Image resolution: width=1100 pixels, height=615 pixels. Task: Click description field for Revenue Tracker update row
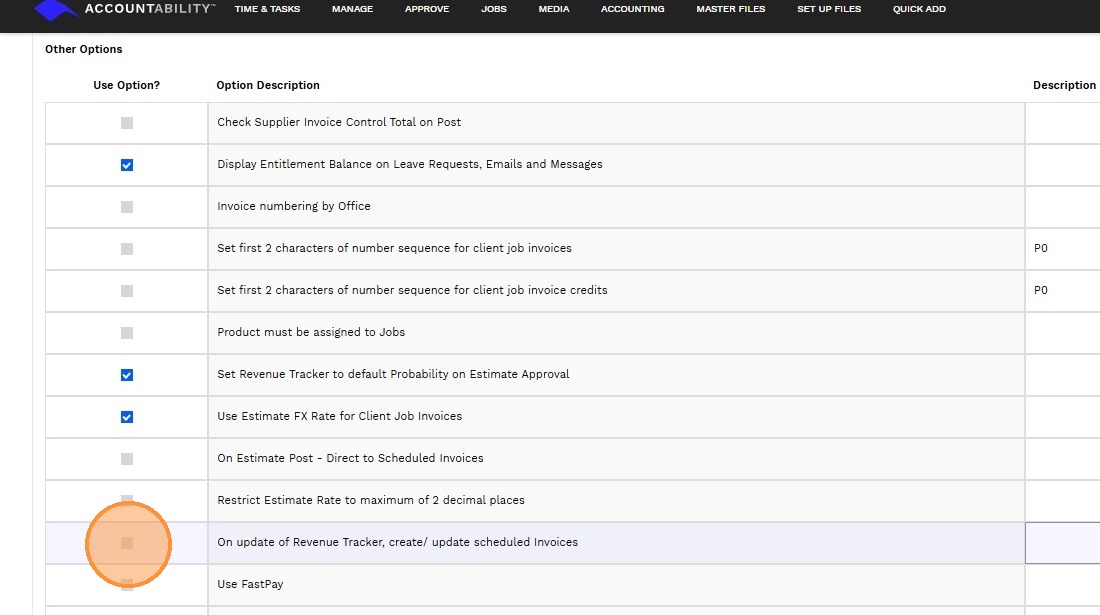coord(1064,543)
